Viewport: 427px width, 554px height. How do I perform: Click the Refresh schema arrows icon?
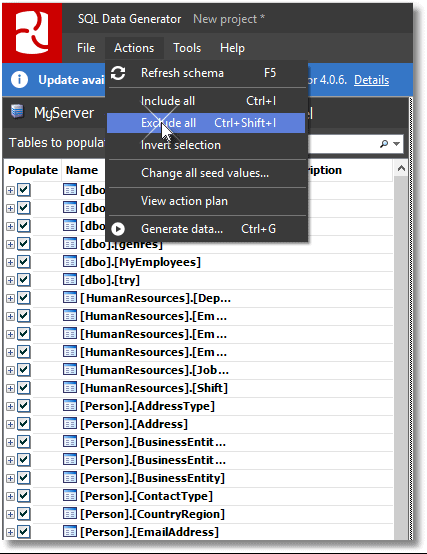(x=118, y=73)
